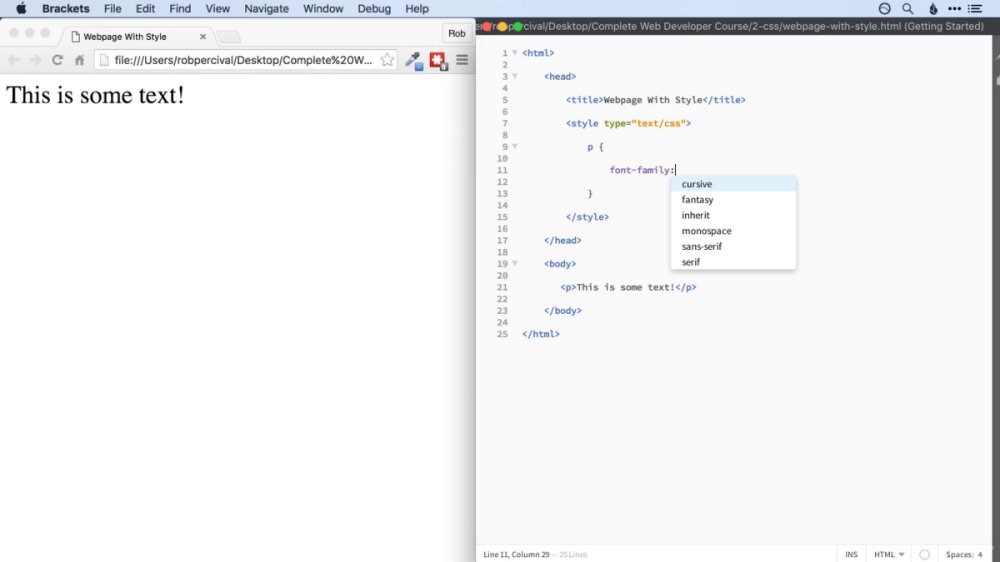This screenshot has width=1000, height=562.
Task: Open the Window menu
Action: (x=323, y=8)
